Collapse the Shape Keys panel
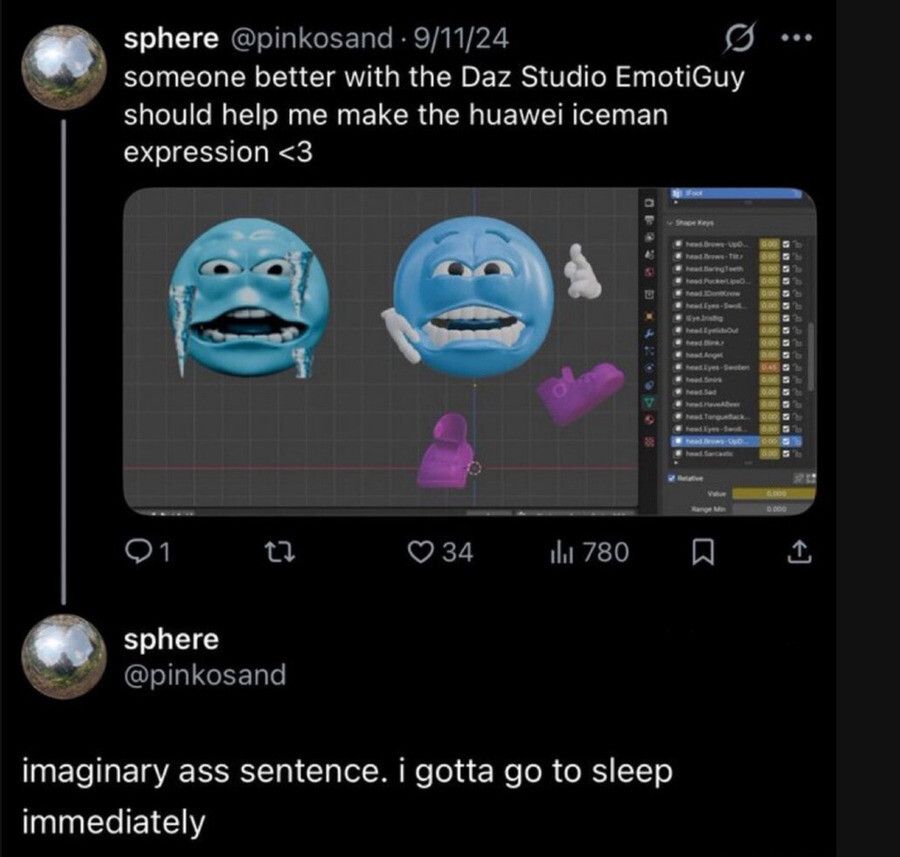This screenshot has width=900, height=857. (669, 224)
